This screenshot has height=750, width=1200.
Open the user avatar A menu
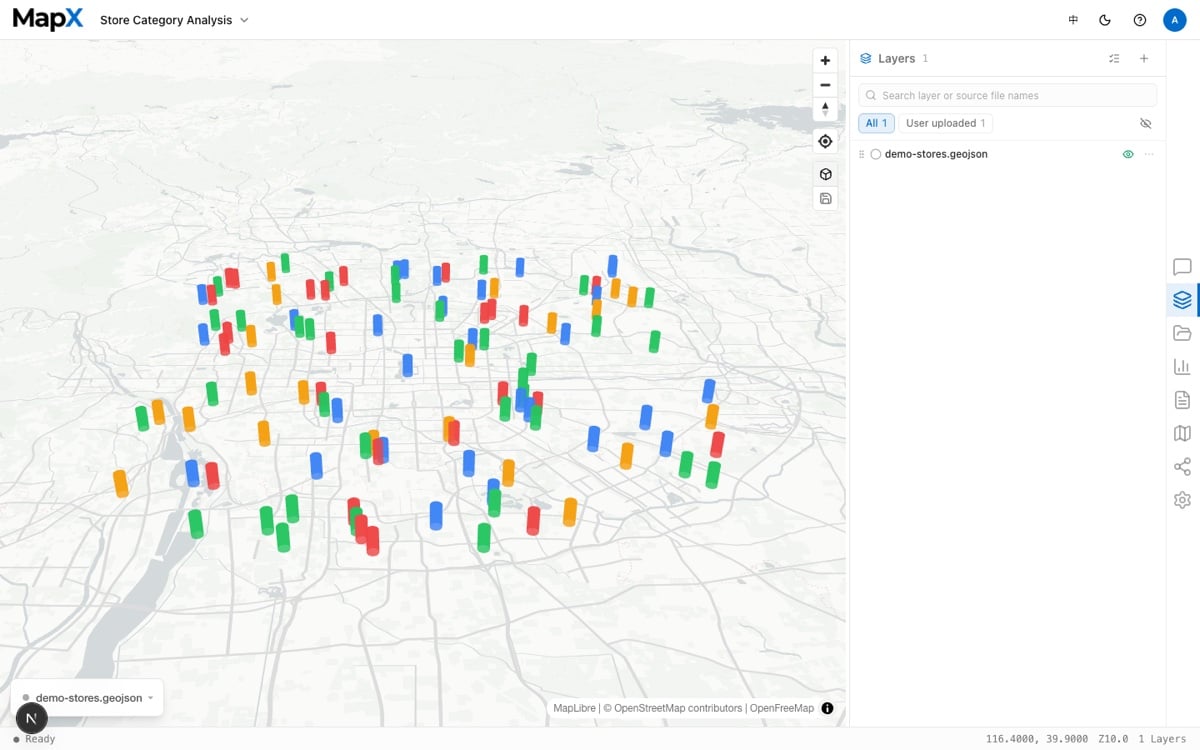[x=1174, y=20]
